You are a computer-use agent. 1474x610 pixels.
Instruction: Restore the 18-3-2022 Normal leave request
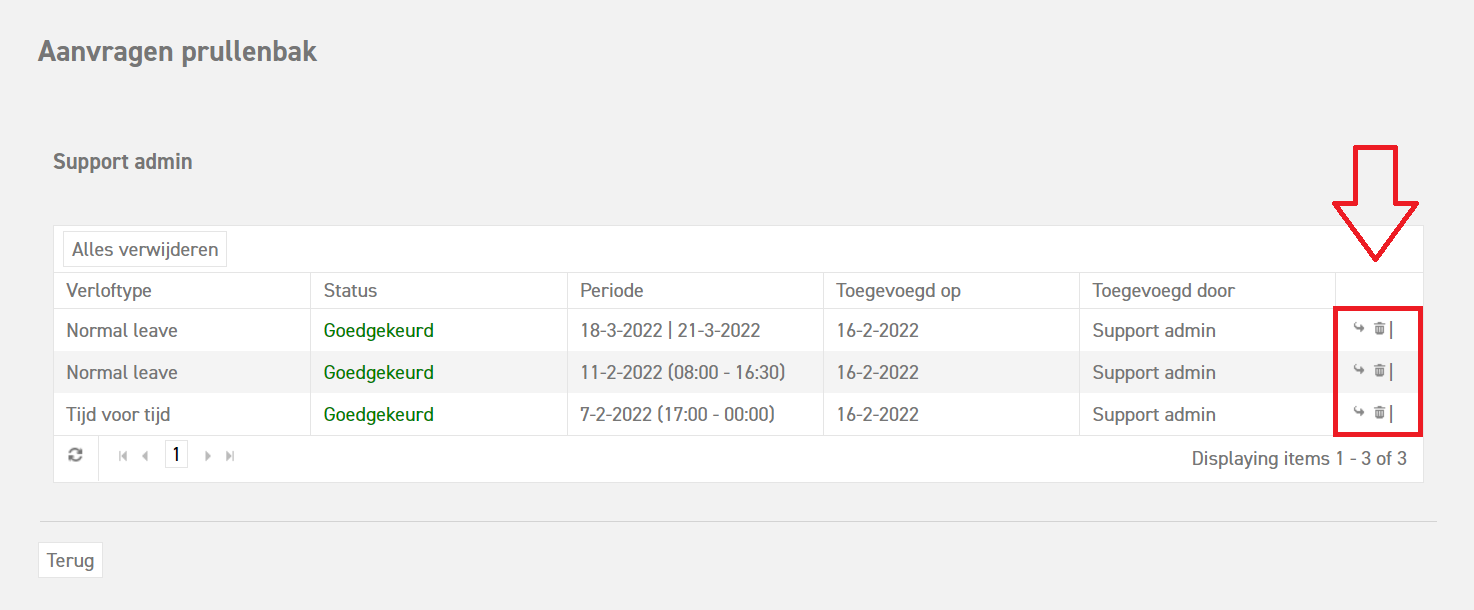pyautogui.click(x=1359, y=328)
